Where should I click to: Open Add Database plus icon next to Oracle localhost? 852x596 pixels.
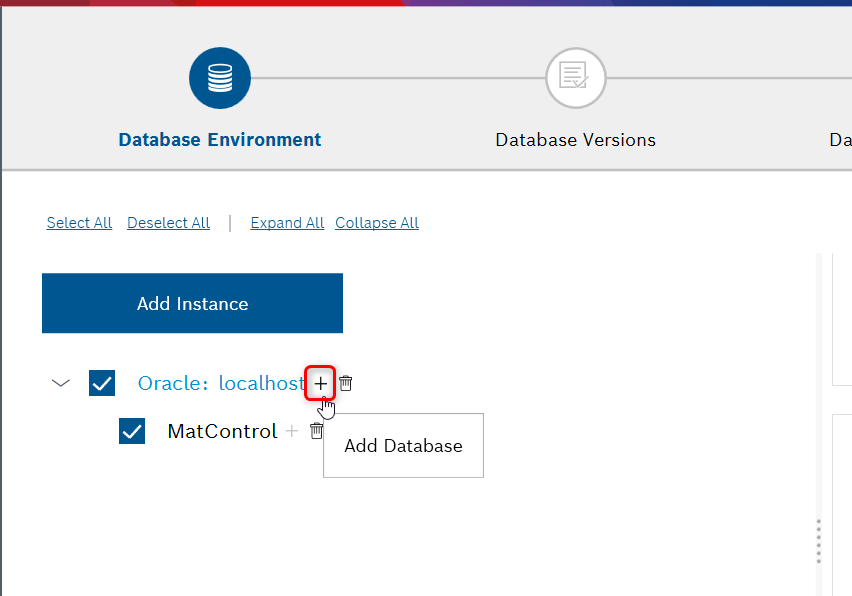[320, 383]
